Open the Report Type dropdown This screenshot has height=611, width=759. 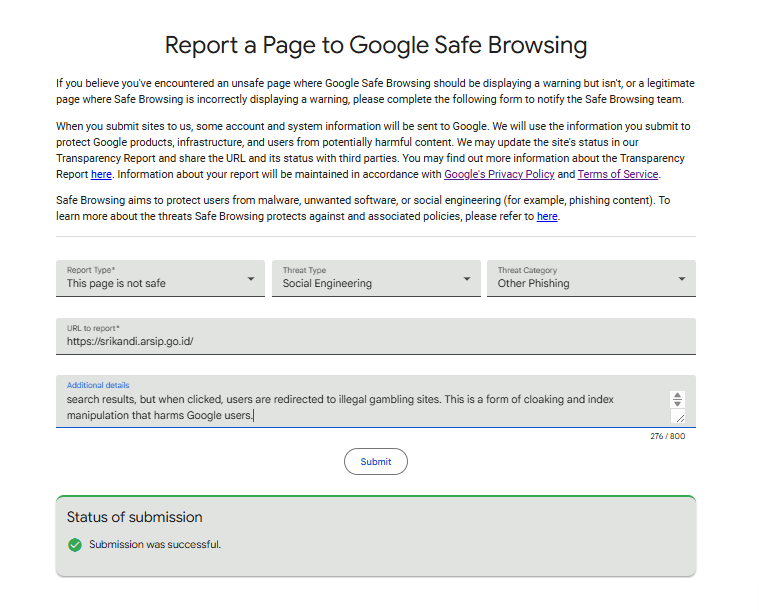(160, 278)
